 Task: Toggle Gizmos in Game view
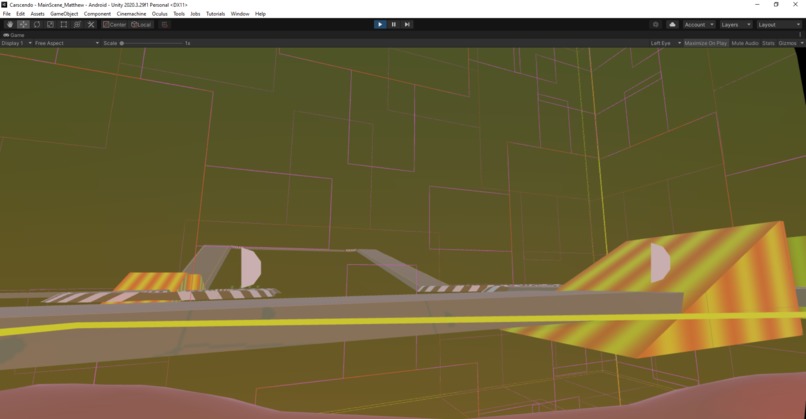pyautogui.click(x=787, y=43)
